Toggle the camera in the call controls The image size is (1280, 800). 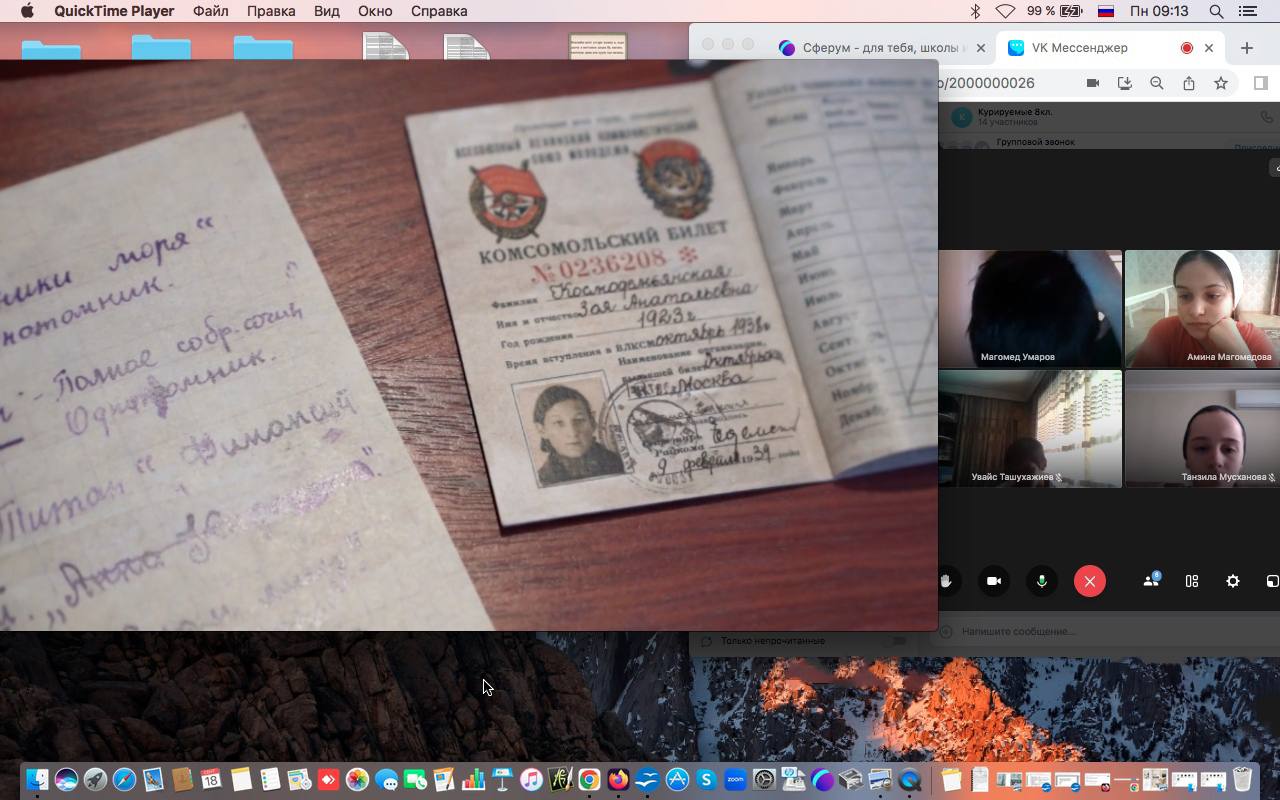(994, 581)
